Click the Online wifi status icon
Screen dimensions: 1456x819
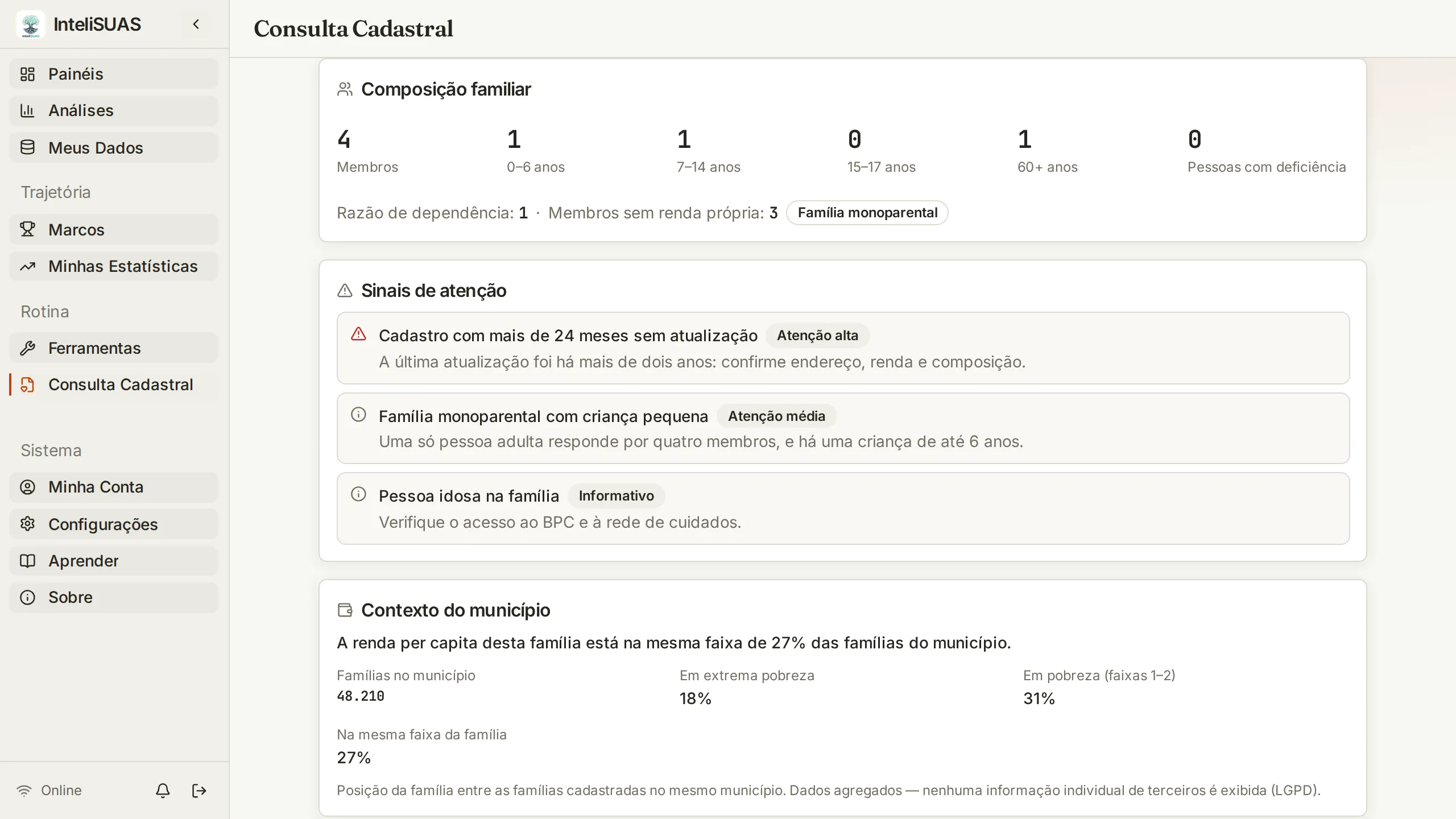coord(24,791)
